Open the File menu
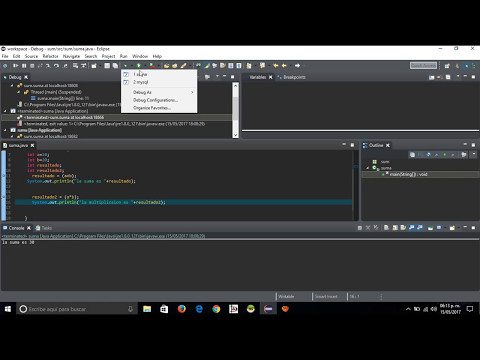The image size is (480, 360). [x=5, y=56]
